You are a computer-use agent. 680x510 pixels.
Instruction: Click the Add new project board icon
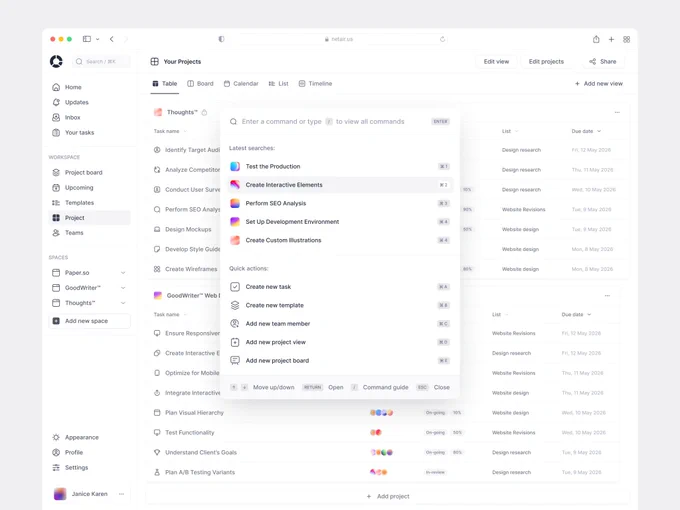point(235,360)
